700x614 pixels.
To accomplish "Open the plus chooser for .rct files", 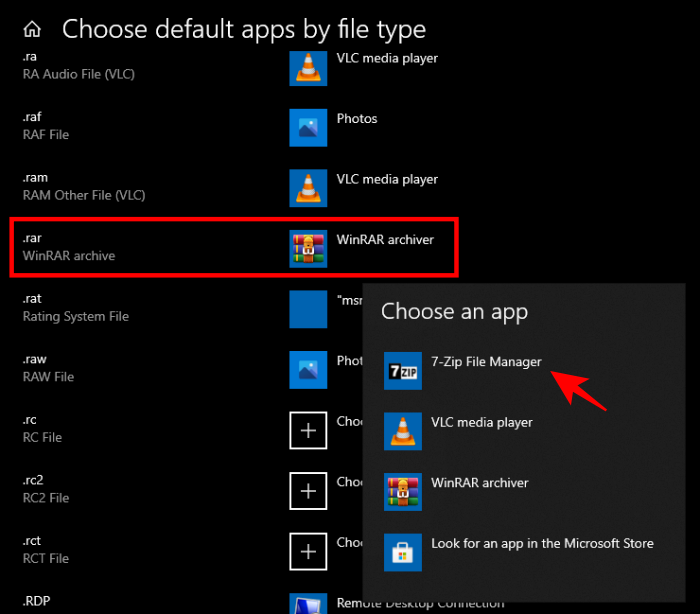I will [x=308, y=551].
